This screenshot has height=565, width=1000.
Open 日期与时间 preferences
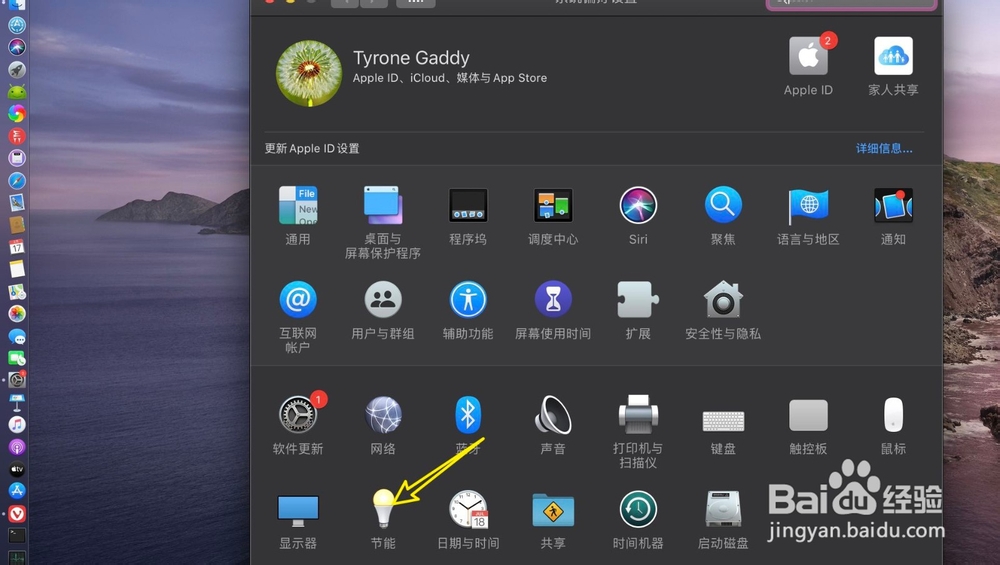pos(468,509)
